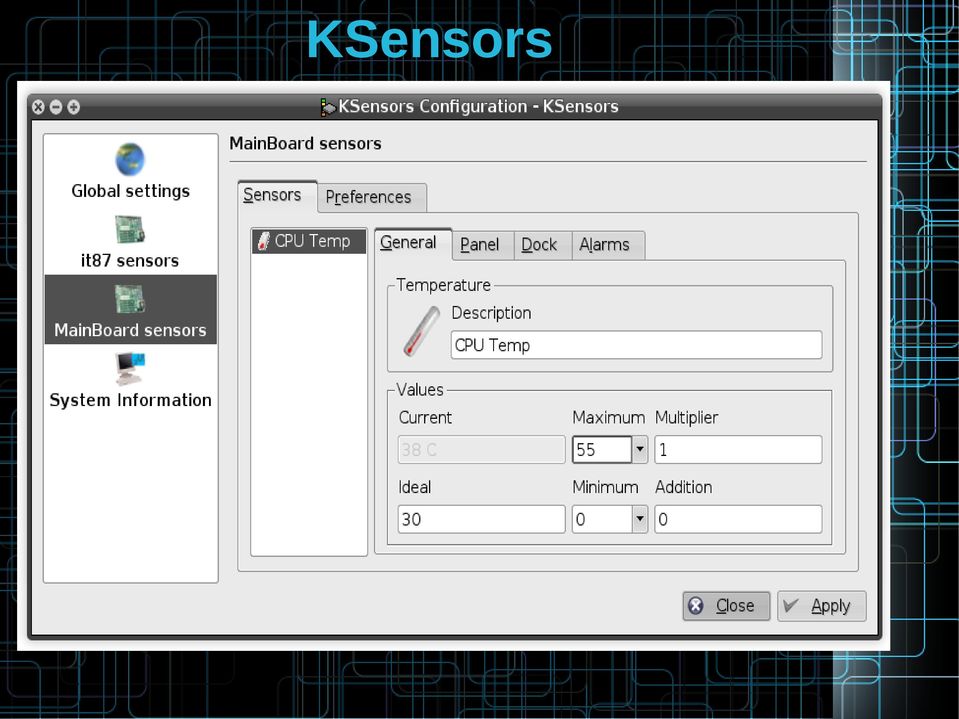959x719 pixels.
Task: Click the Description input containing CPU Temp
Action: pos(636,345)
